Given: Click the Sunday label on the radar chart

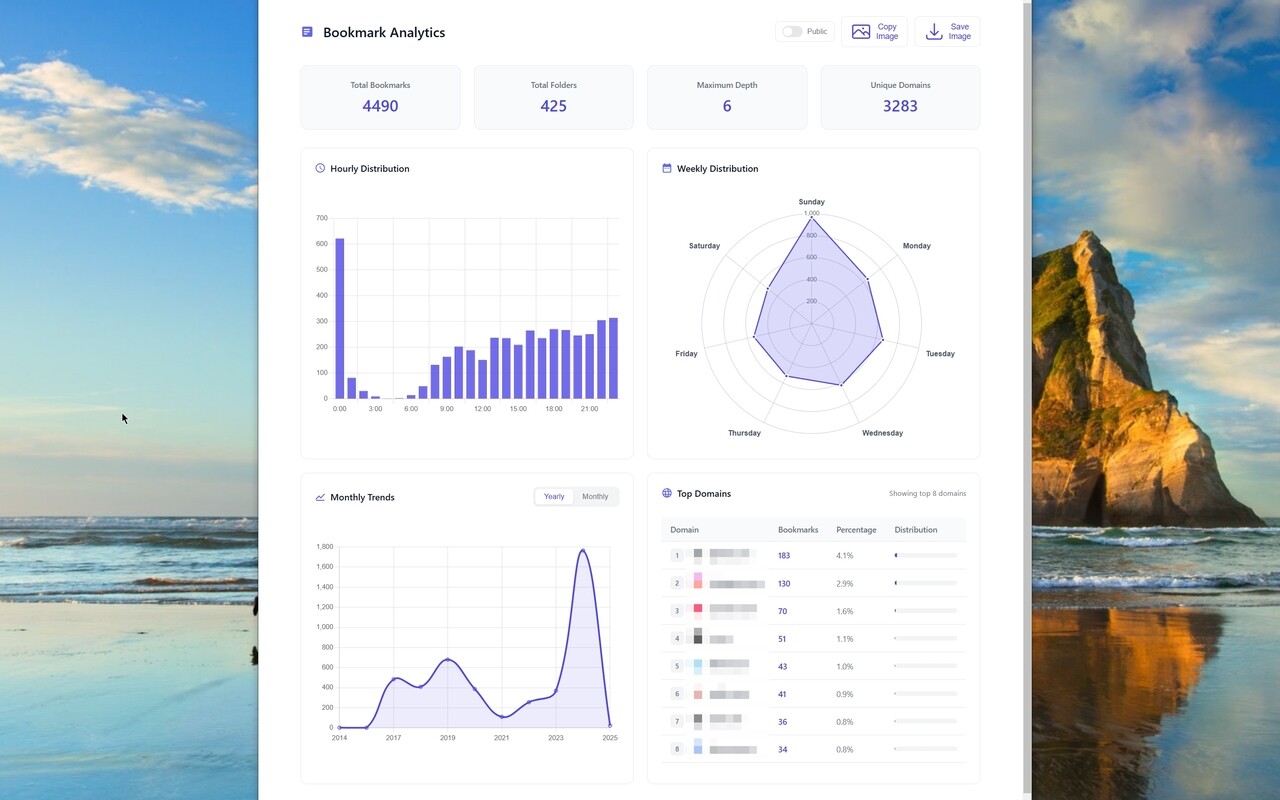Looking at the screenshot, I should click(x=812, y=202).
